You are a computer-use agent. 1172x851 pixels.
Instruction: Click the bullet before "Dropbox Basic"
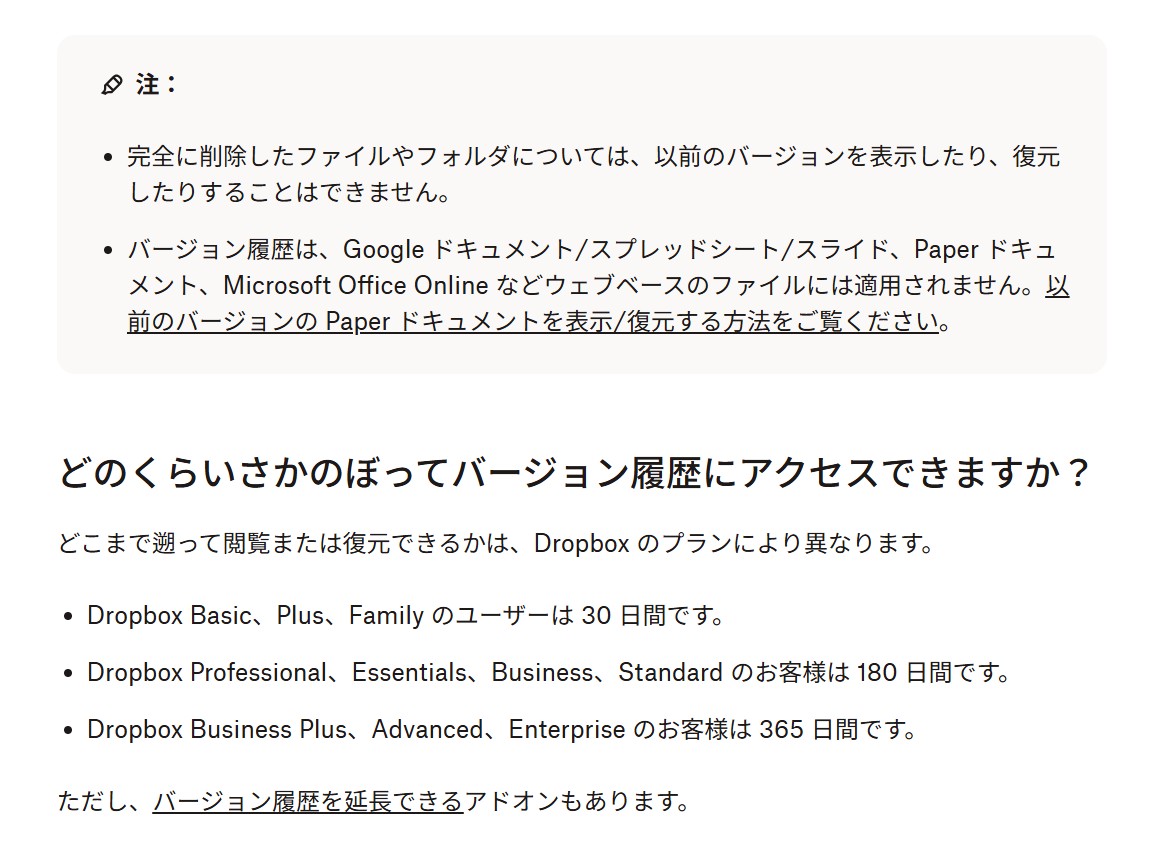coord(67,616)
